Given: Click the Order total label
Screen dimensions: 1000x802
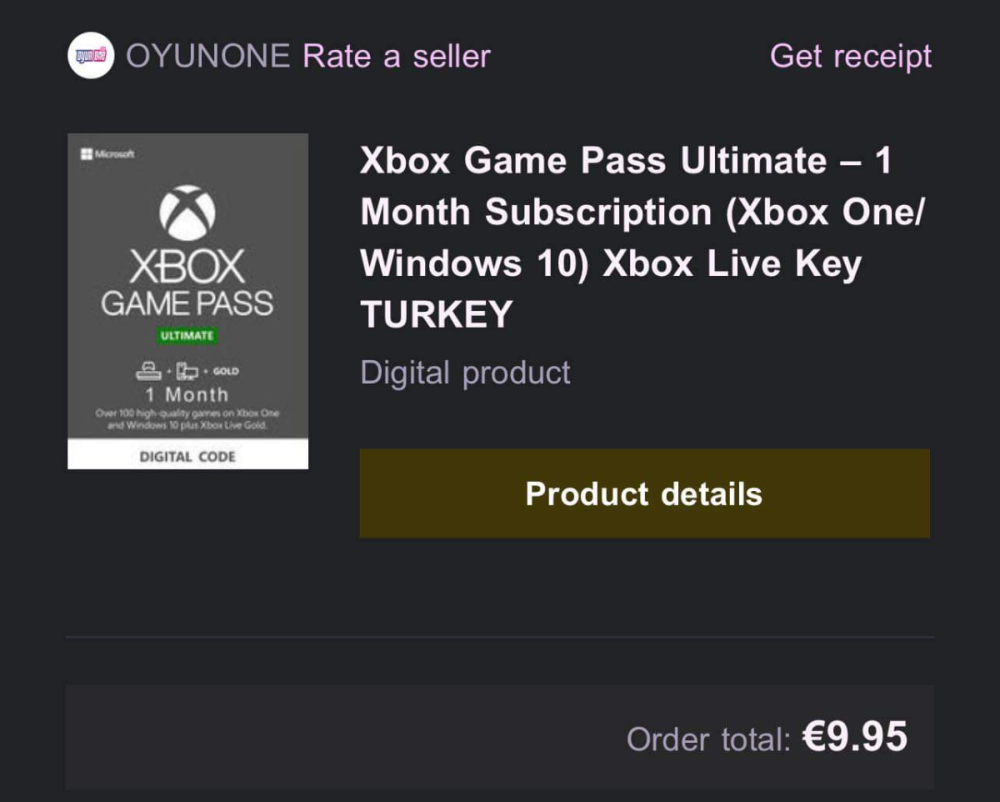Looking at the screenshot, I should [708, 740].
